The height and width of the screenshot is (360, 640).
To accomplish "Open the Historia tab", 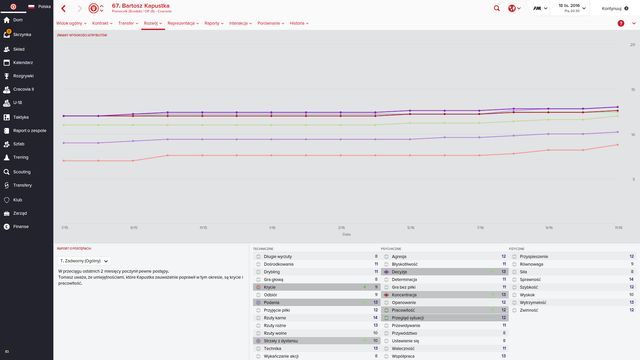I will pyautogui.click(x=299, y=23).
